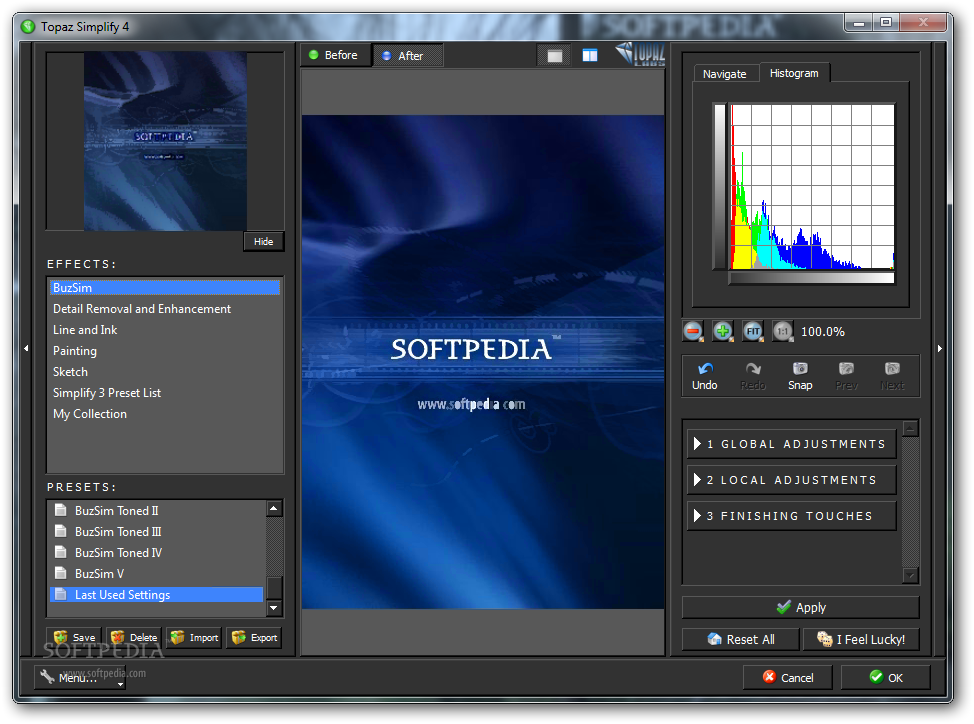Undo the last change
Viewport: 974px width, 724px height.
pyautogui.click(x=704, y=376)
